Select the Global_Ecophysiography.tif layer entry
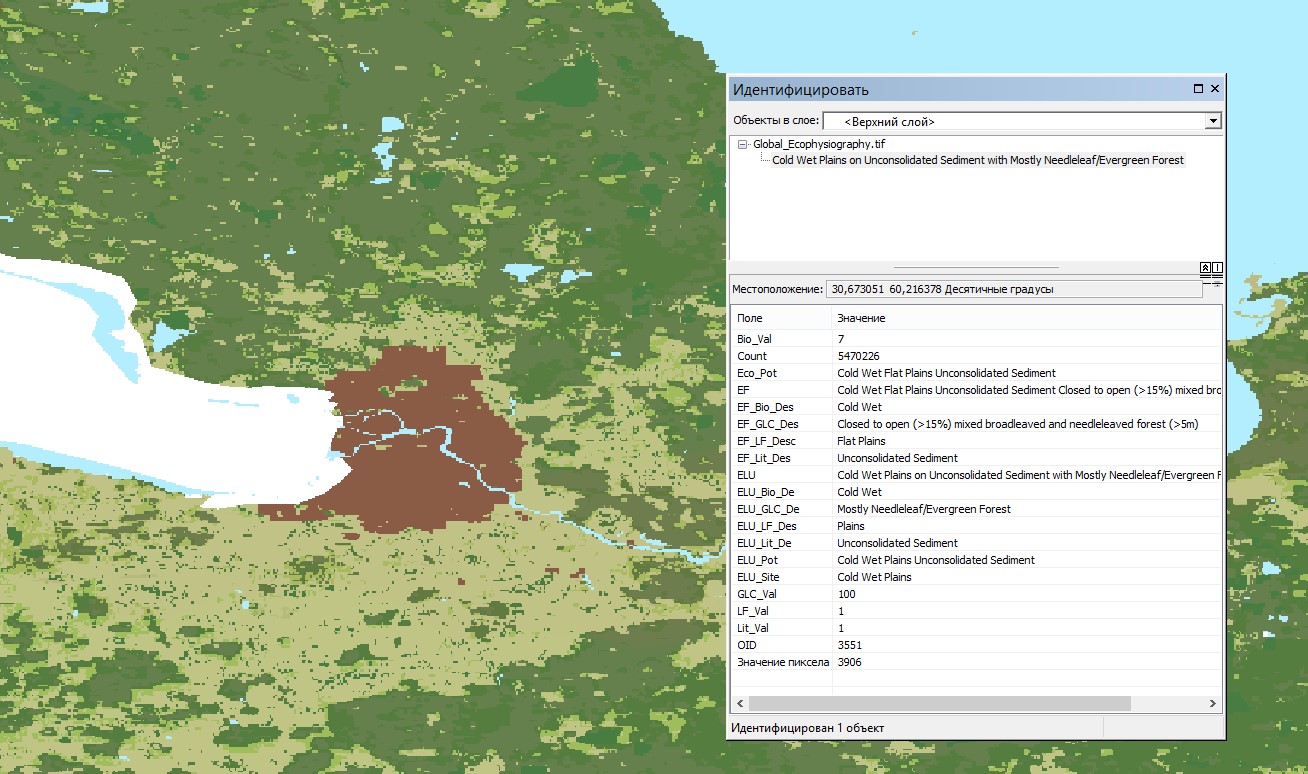 (x=819, y=145)
